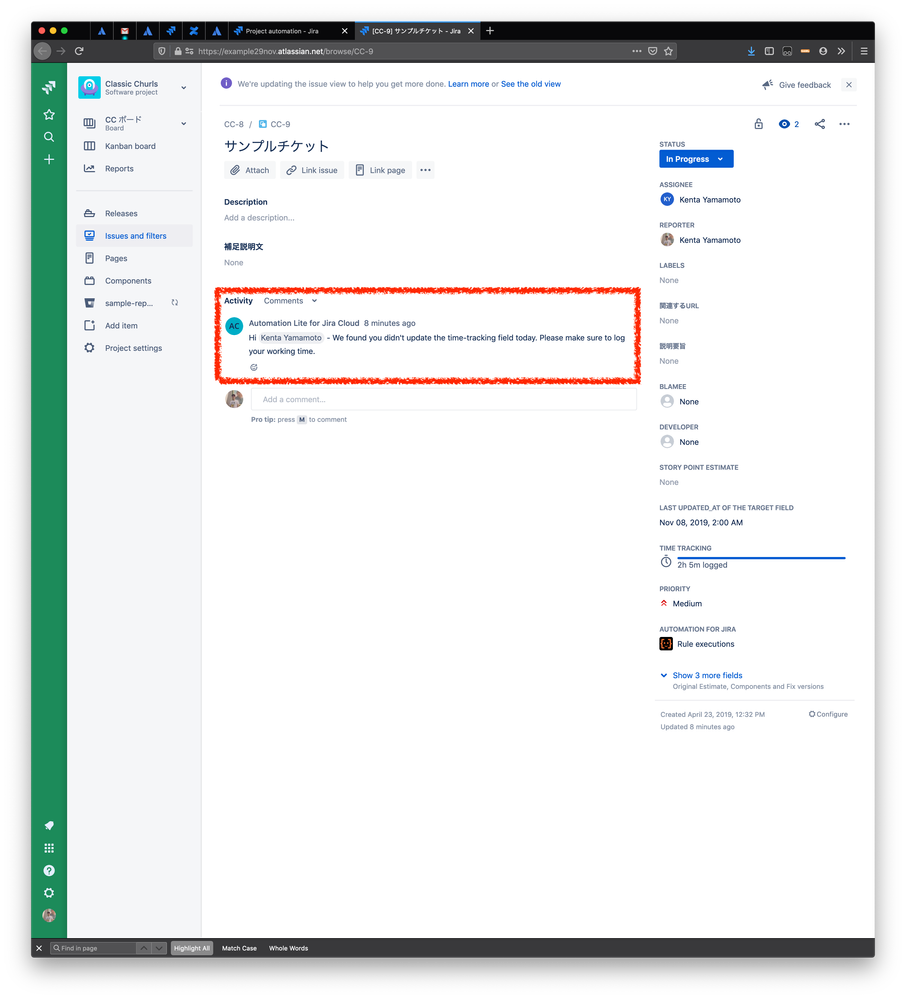Open starred and recent star icon
Screen dimensions: 906x999
[48, 115]
